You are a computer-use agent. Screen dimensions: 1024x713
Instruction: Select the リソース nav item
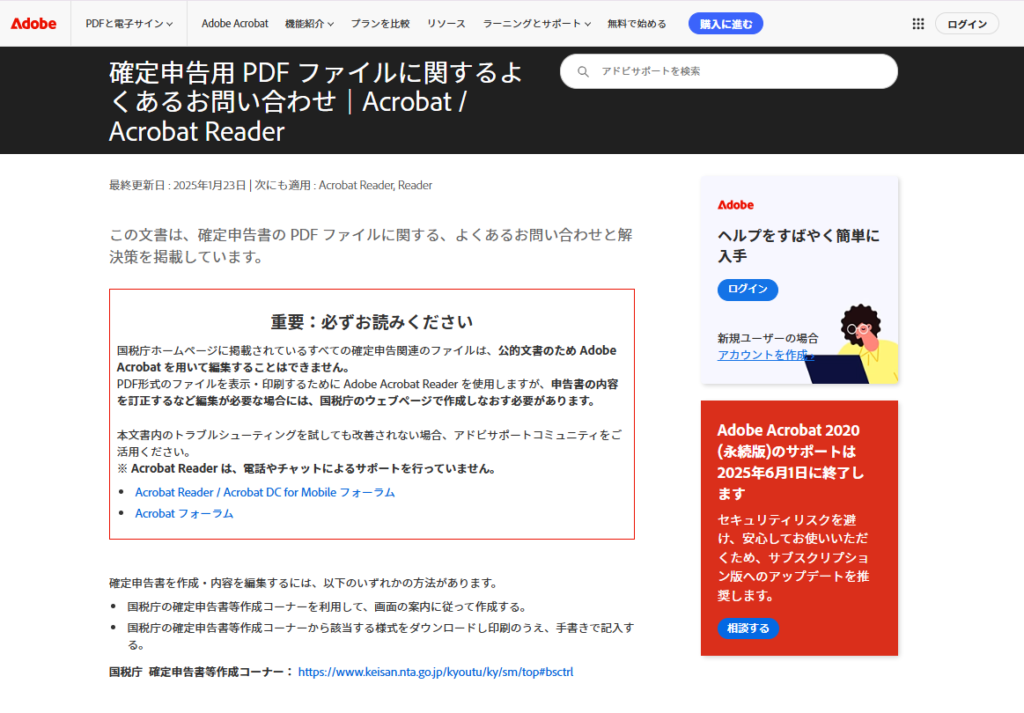coord(445,23)
